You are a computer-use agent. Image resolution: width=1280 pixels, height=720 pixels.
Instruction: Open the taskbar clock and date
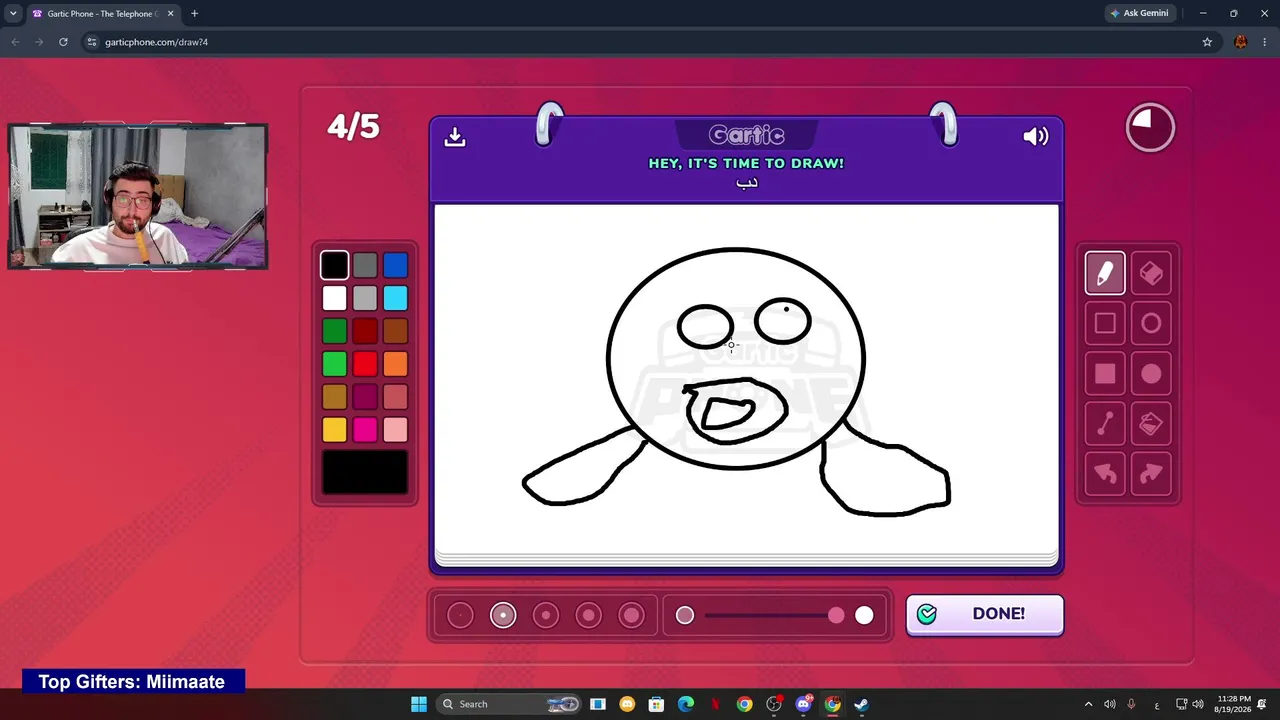1234,704
